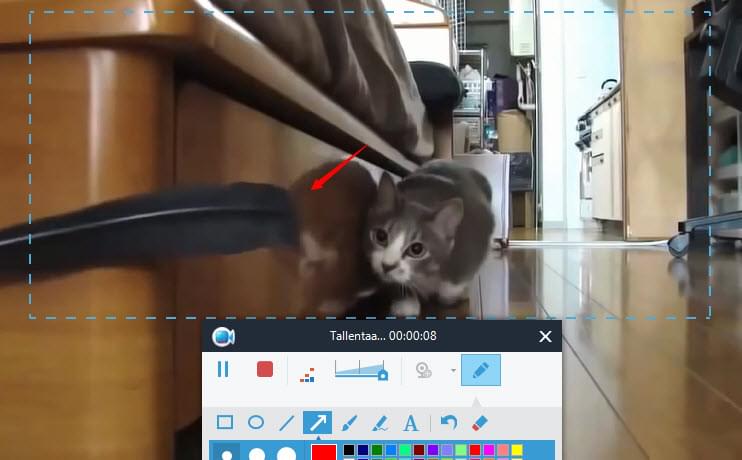Select the rectangle drawing tool
Screen dimensions: 742x460
click(225, 423)
